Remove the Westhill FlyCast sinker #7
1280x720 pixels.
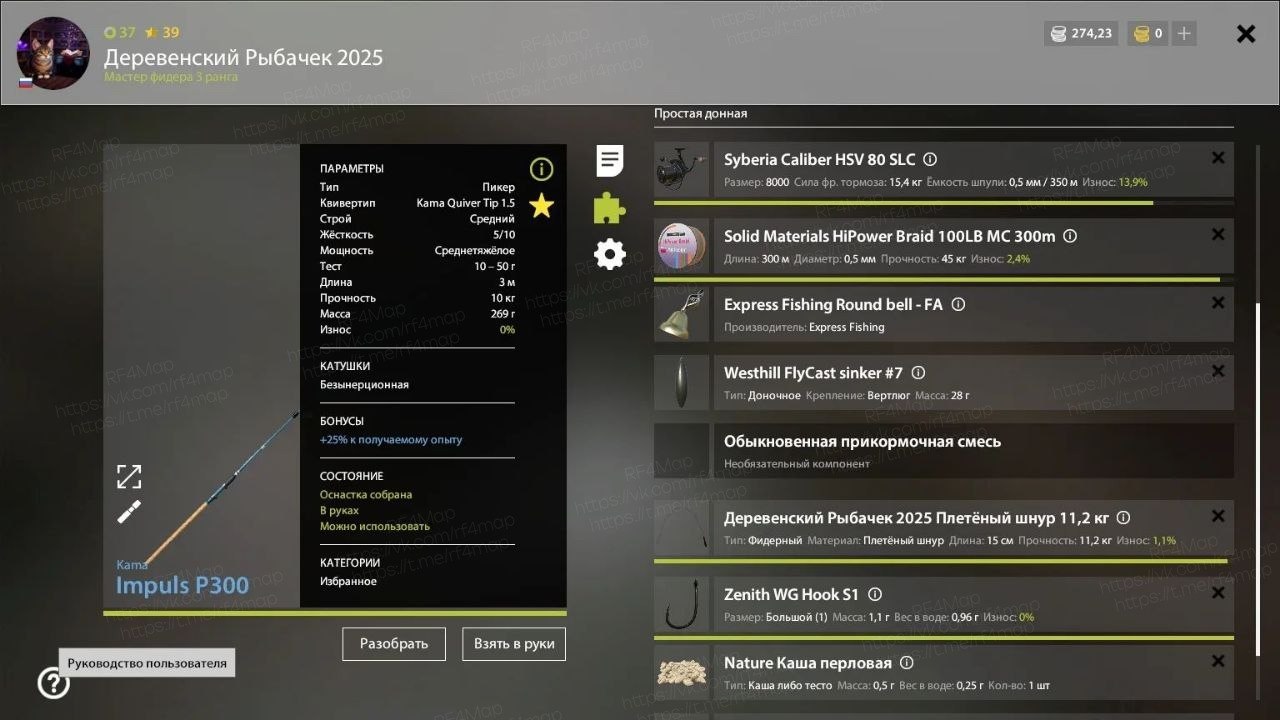tap(1218, 371)
